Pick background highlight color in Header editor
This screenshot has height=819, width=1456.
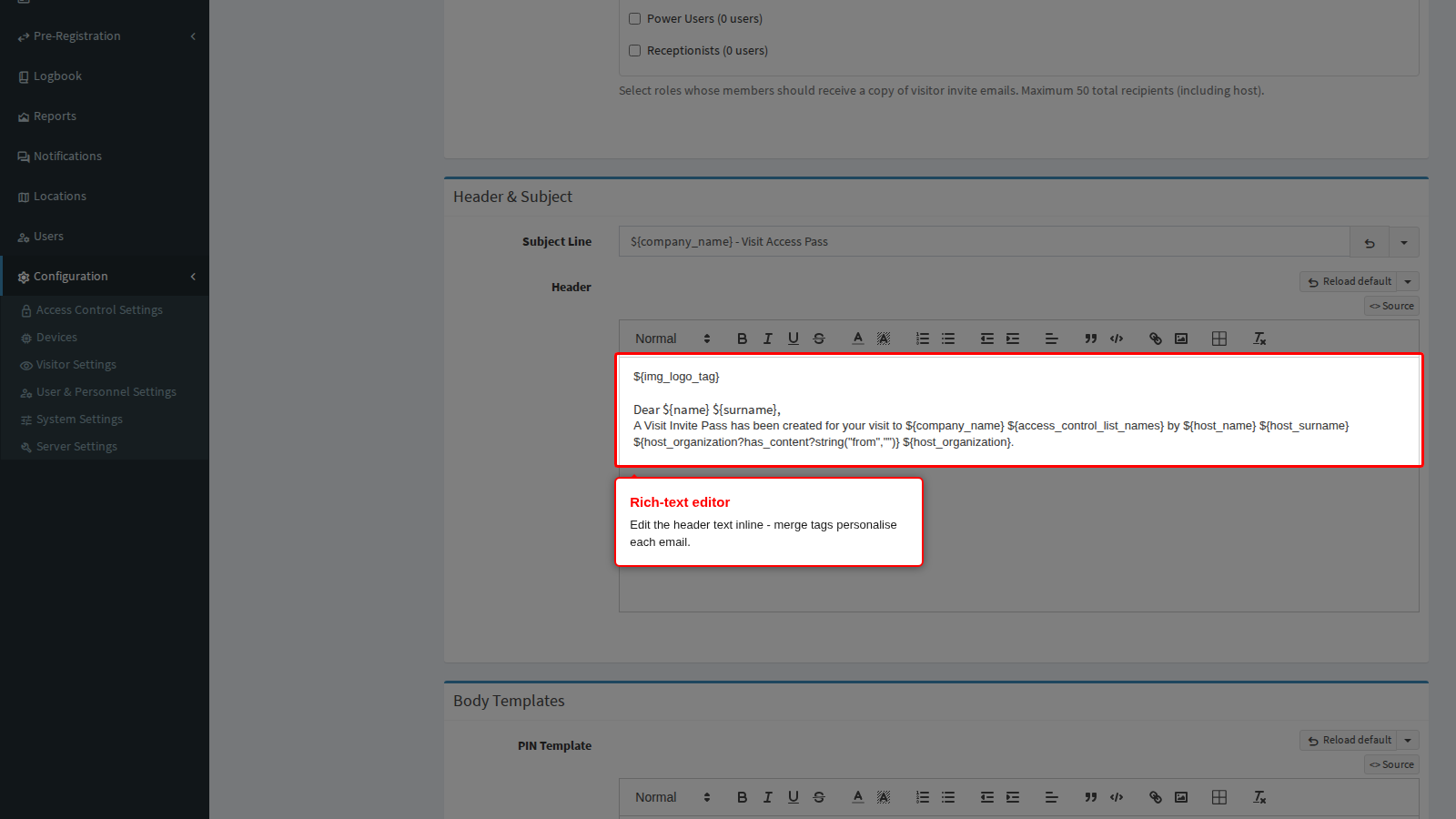point(883,339)
